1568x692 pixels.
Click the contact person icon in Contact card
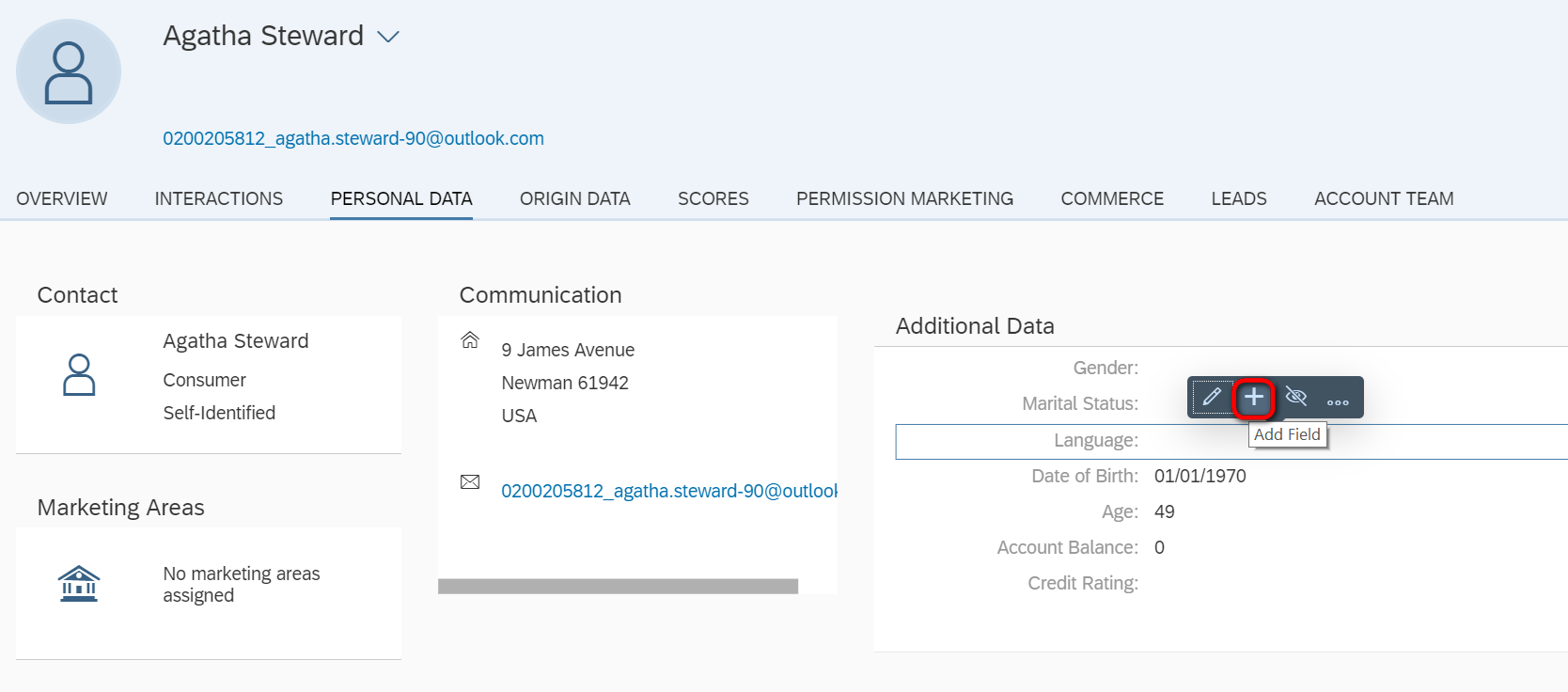[x=79, y=375]
